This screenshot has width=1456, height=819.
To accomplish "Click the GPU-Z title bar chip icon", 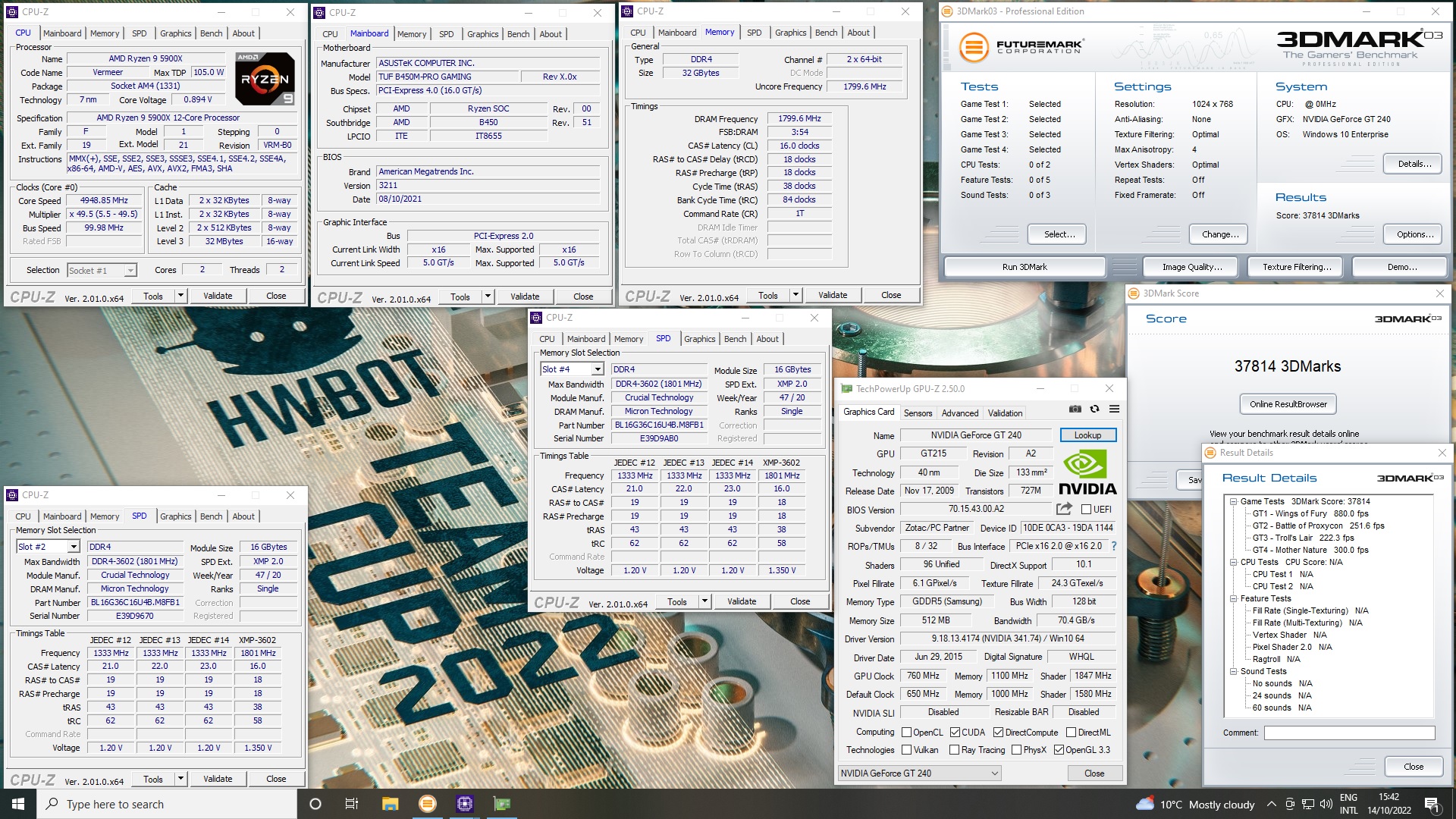I will coord(847,389).
